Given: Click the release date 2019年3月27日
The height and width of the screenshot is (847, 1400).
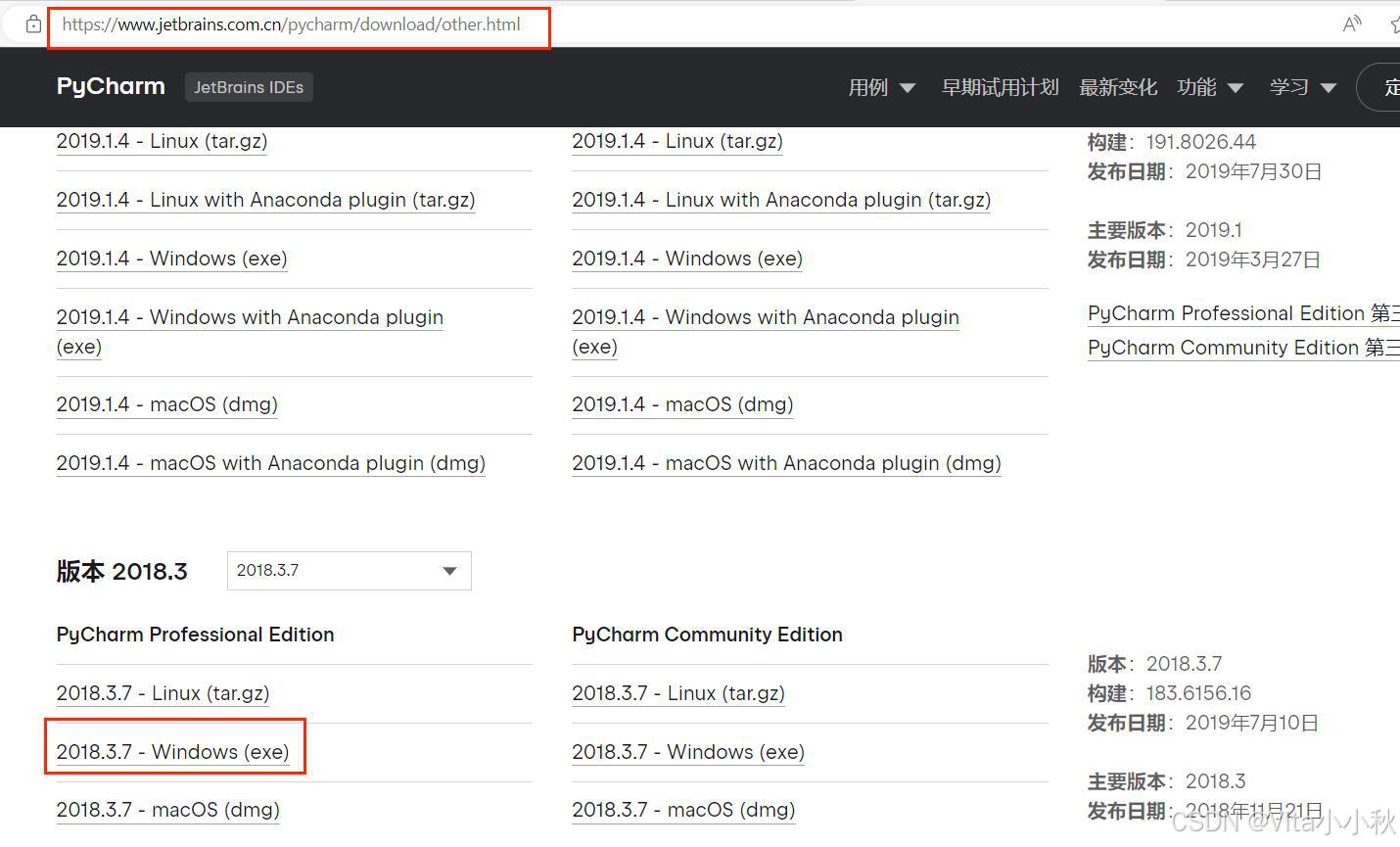Looking at the screenshot, I should coord(1253,259).
